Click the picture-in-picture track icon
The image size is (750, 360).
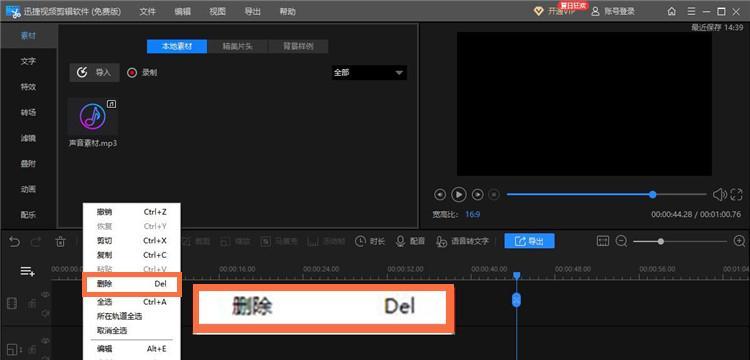click(x=12, y=349)
